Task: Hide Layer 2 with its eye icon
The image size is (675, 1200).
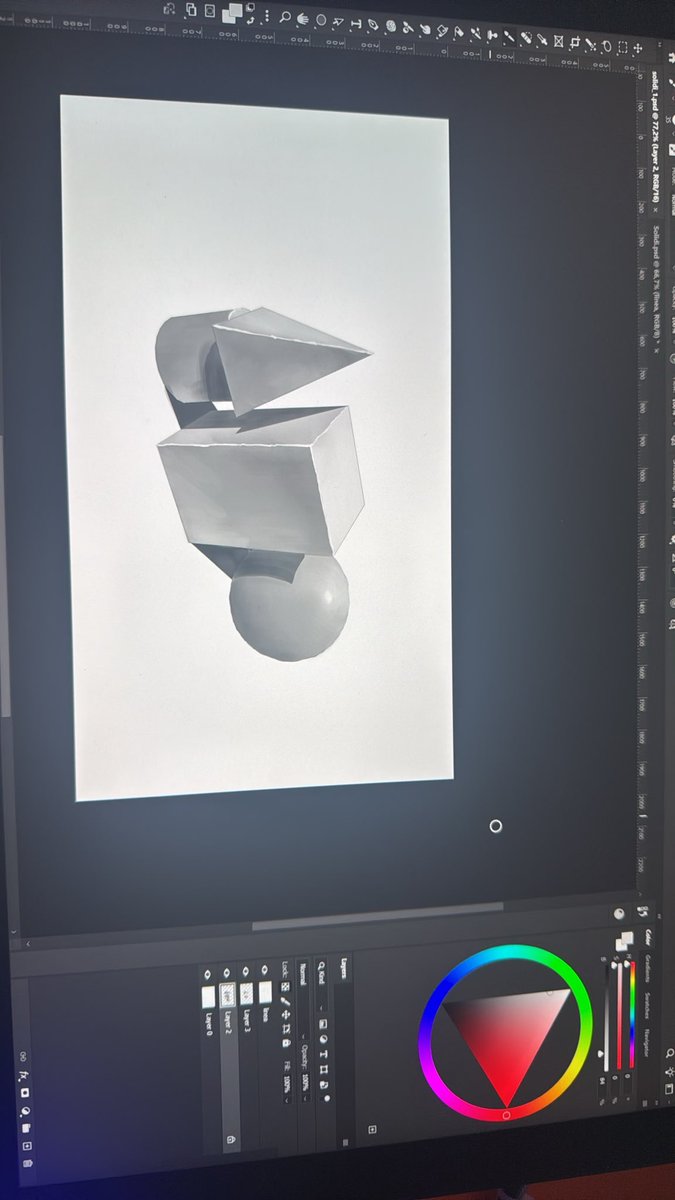Action: coord(226,971)
